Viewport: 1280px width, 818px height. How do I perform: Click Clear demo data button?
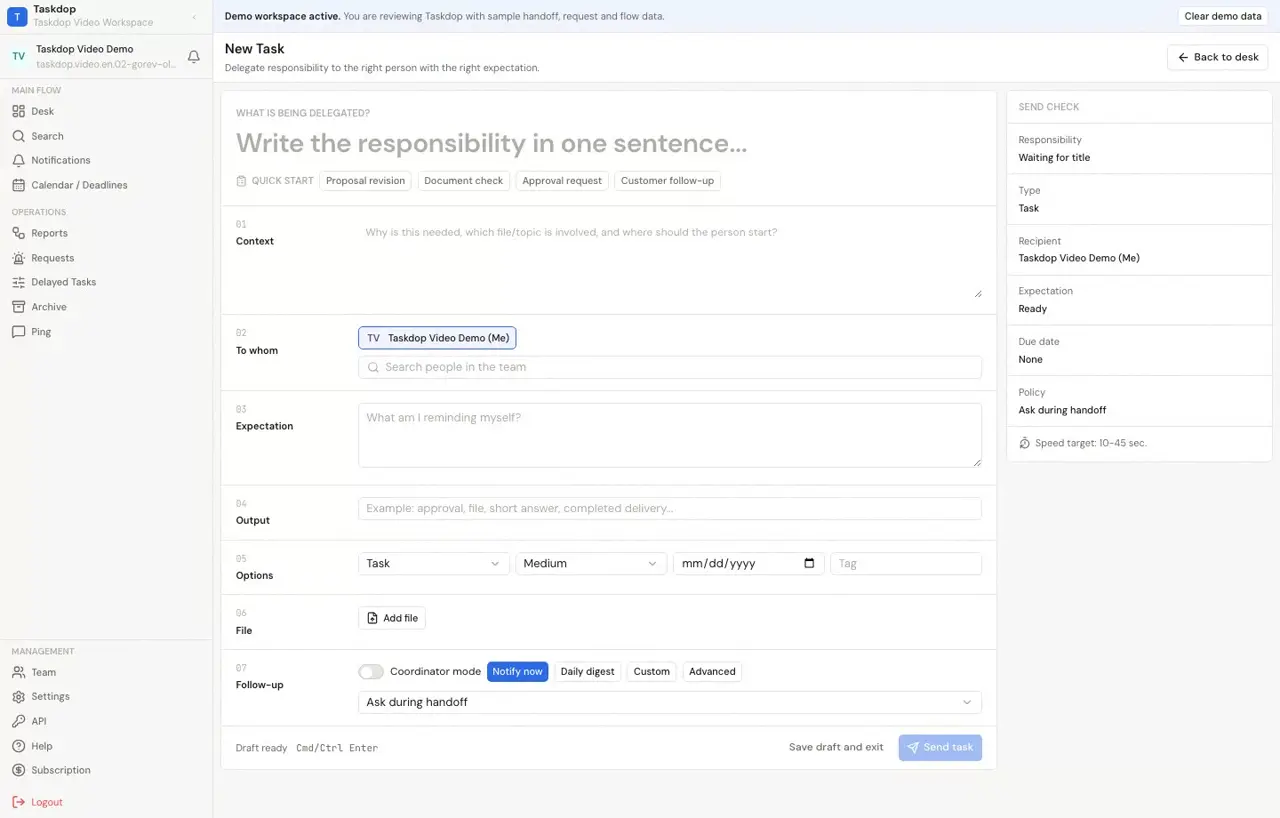(x=1223, y=16)
